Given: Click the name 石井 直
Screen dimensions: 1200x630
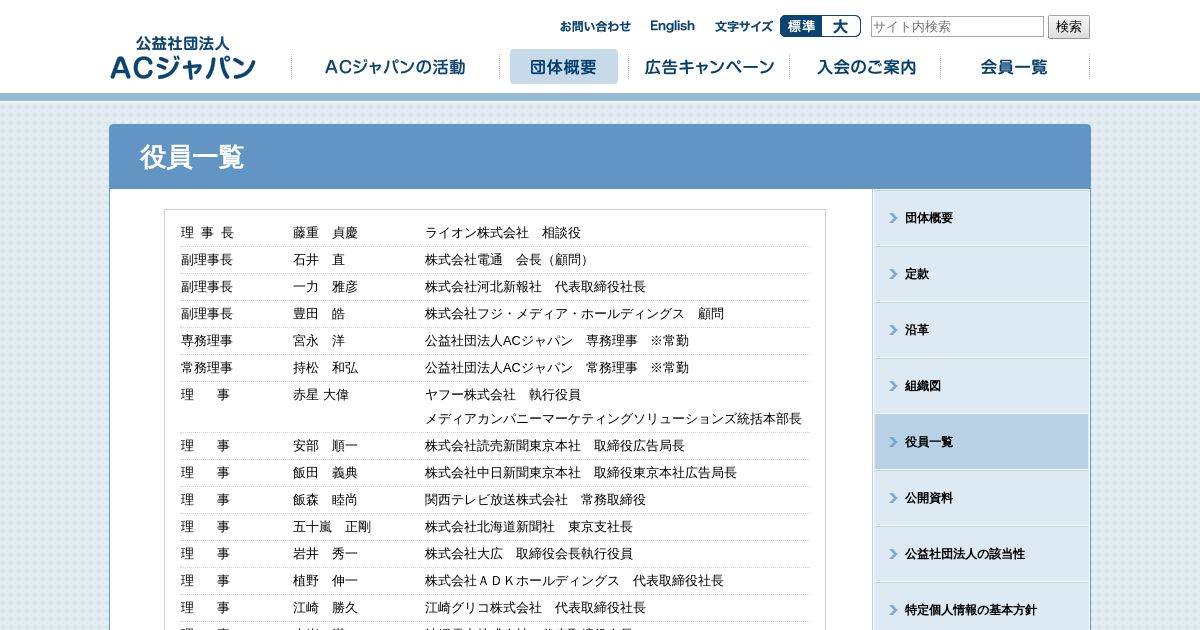Looking at the screenshot, I should (x=319, y=260).
